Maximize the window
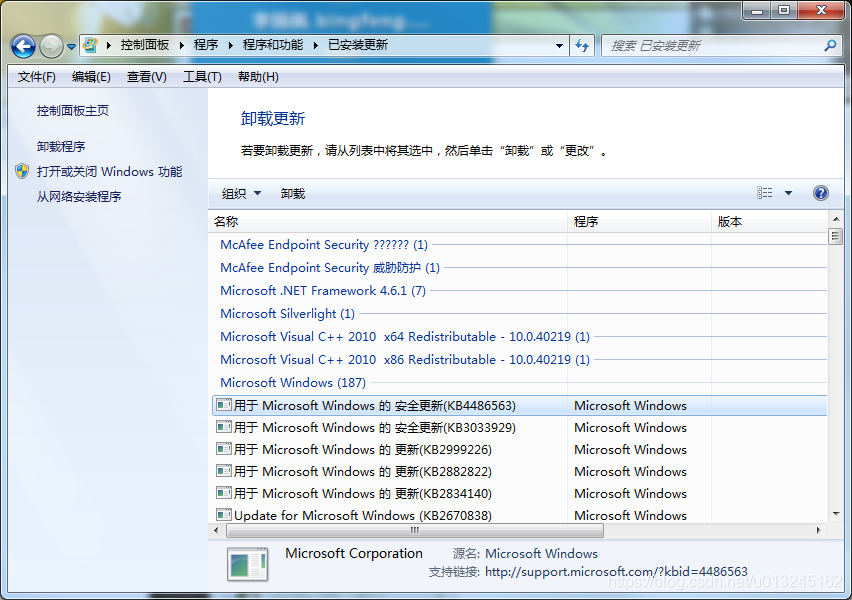The height and width of the screenshot is (600, 852). (784, 10)
